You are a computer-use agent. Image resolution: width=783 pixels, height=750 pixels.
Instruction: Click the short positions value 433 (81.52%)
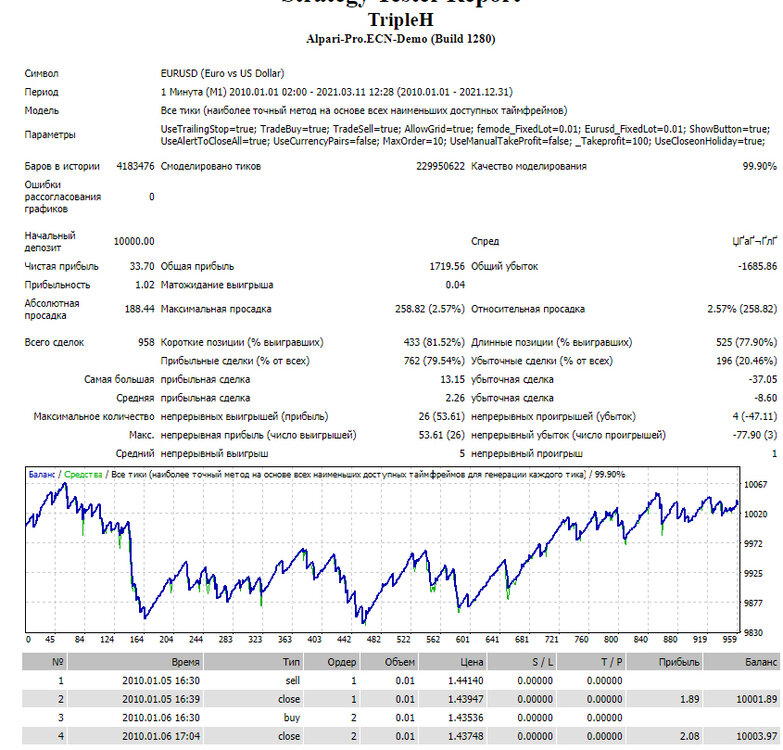pyautogui.click(x=434, y=343)
